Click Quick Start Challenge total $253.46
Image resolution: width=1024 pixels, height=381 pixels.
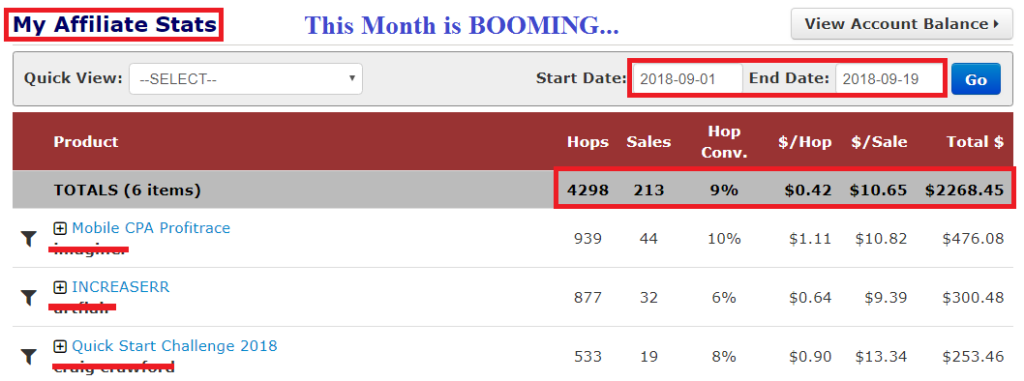point(973,356)
